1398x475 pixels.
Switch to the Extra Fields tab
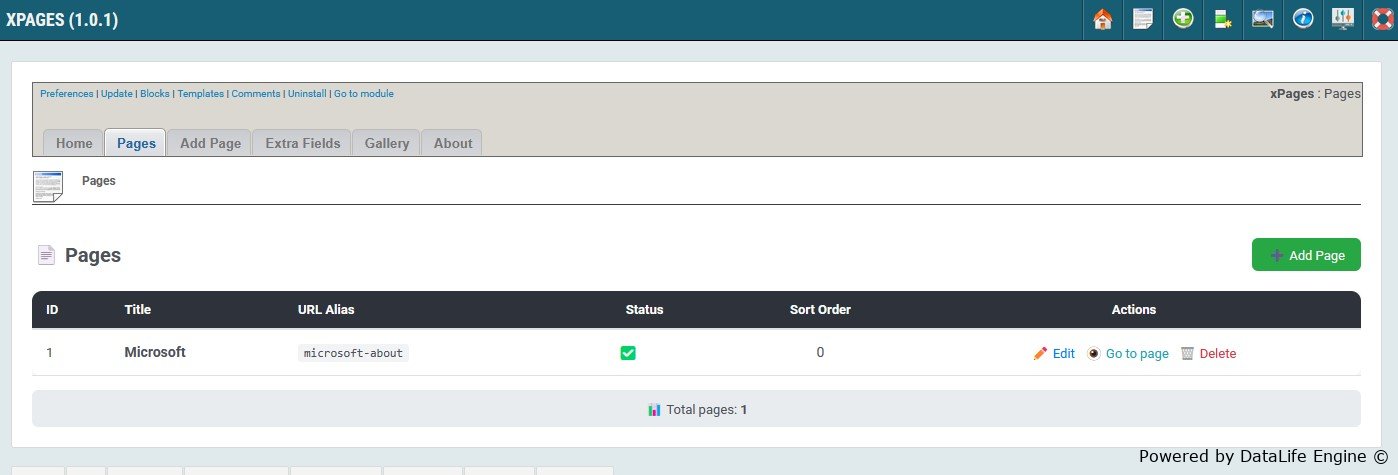tap(302, 143)
